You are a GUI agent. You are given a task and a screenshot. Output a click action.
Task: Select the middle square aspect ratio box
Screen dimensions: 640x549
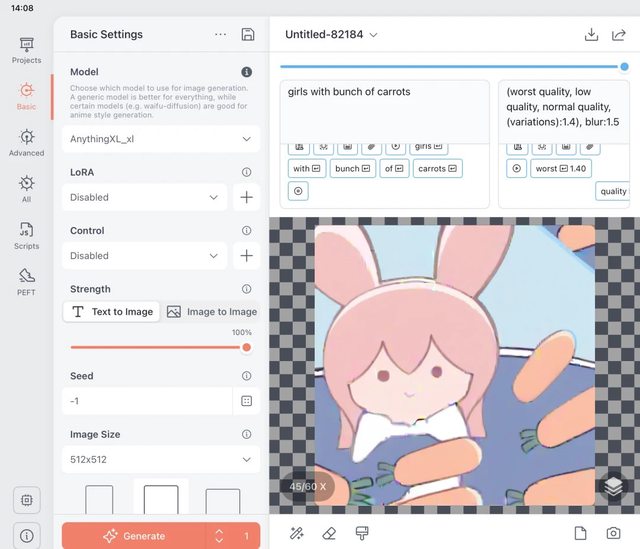[x=161, y=500]
